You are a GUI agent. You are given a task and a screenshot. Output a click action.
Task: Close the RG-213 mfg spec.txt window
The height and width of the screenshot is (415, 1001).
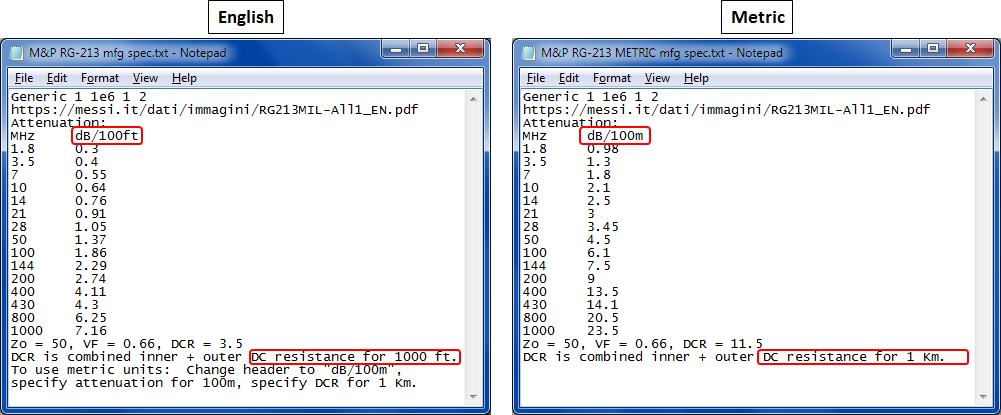(x=459, y=49)
